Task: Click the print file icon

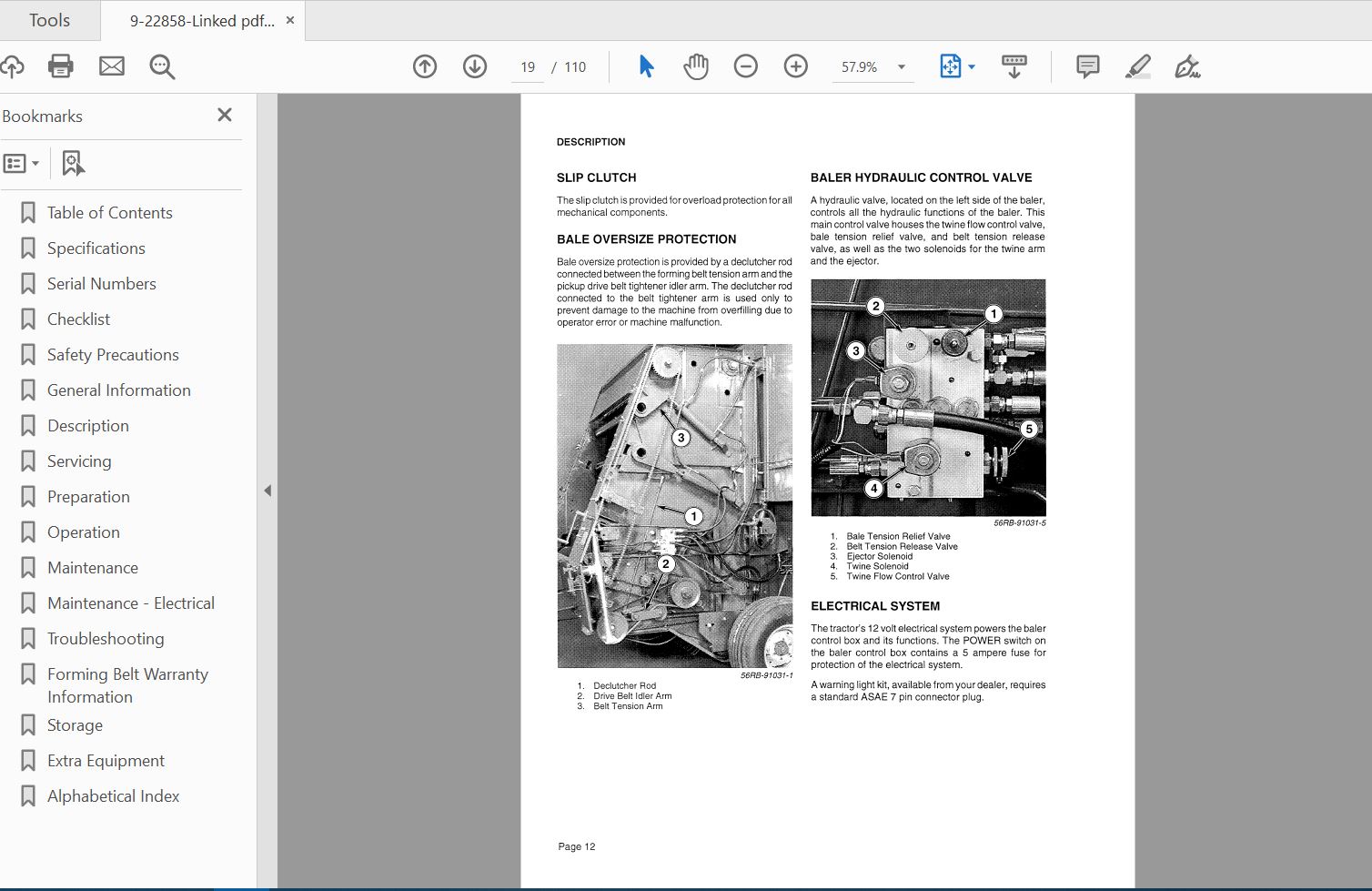Action: coord(61,66)
